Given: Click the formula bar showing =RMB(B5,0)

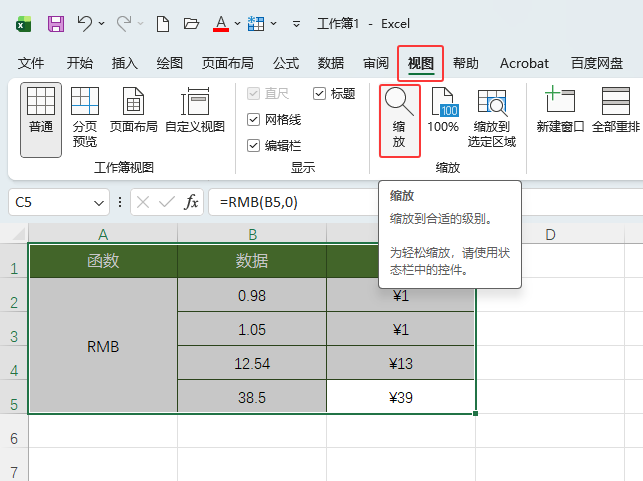Looking at the screenshot, I should click(x=426, y=202).
